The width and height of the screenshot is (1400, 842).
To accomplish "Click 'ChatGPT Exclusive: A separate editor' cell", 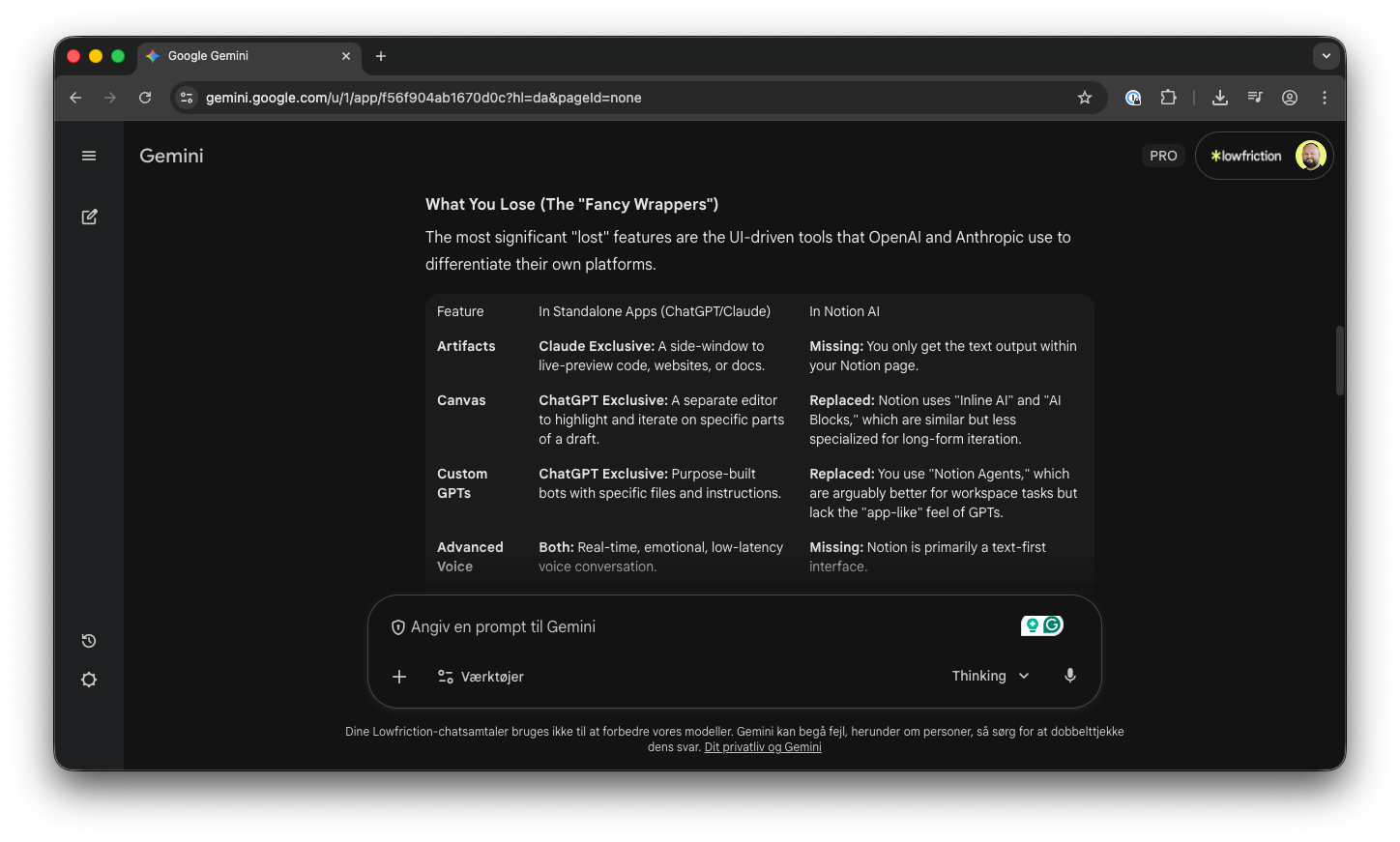I will point(661,420).
